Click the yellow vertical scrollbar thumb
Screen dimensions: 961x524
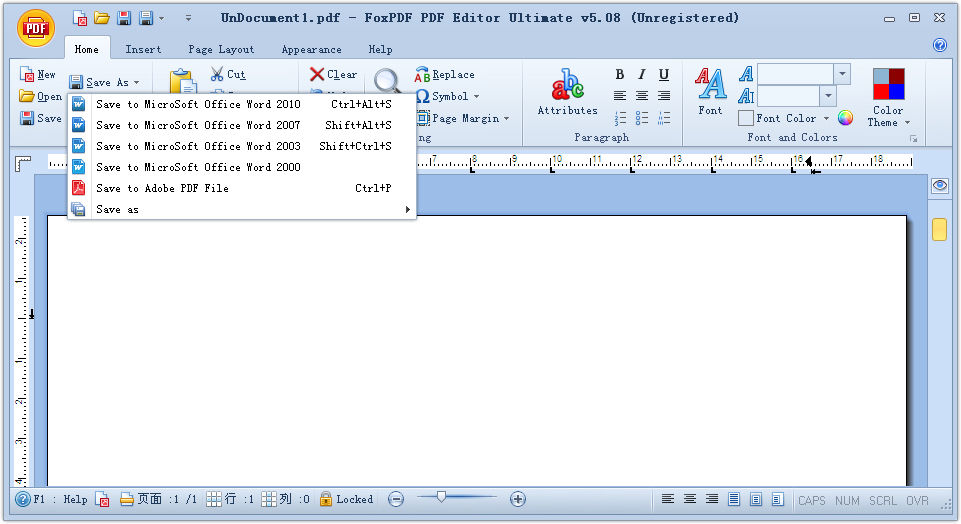click(x=940, y=229)
